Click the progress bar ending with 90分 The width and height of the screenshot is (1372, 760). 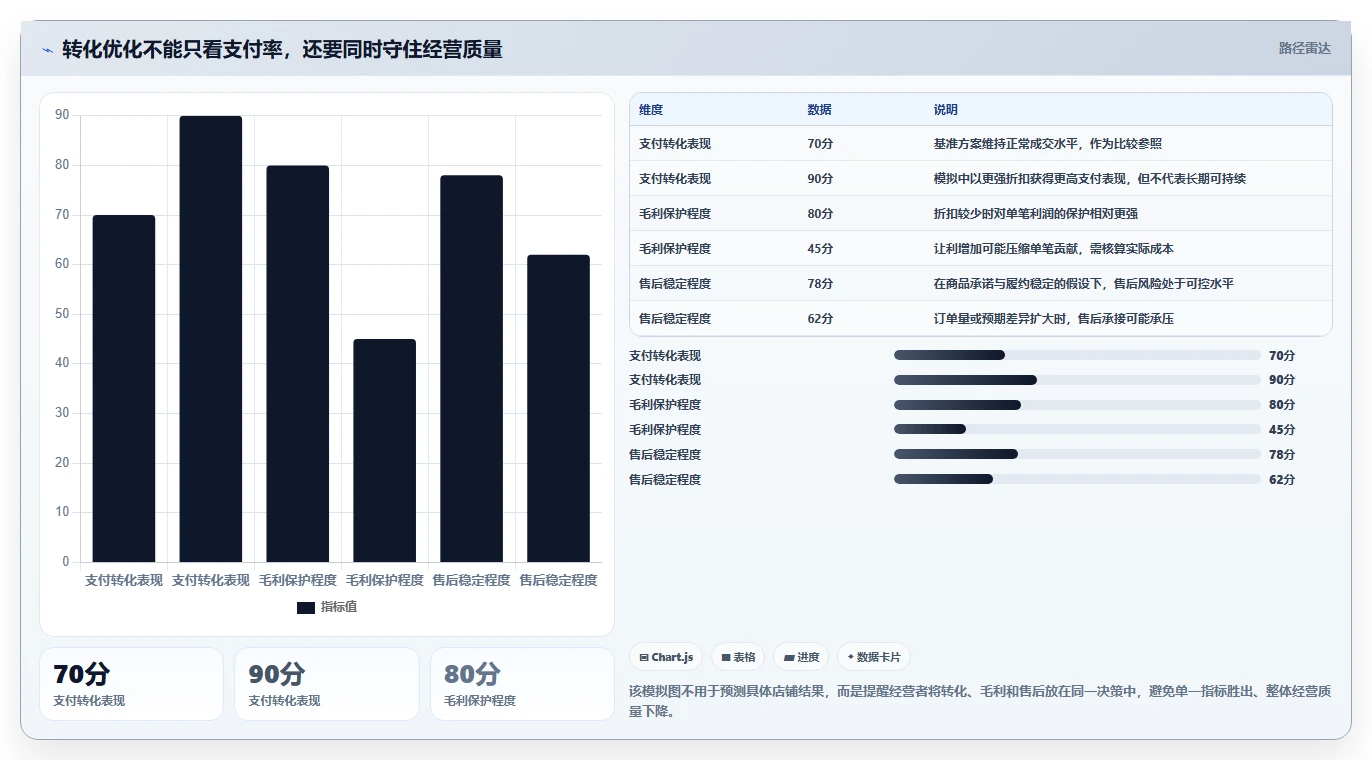(x=1077, y=380)
